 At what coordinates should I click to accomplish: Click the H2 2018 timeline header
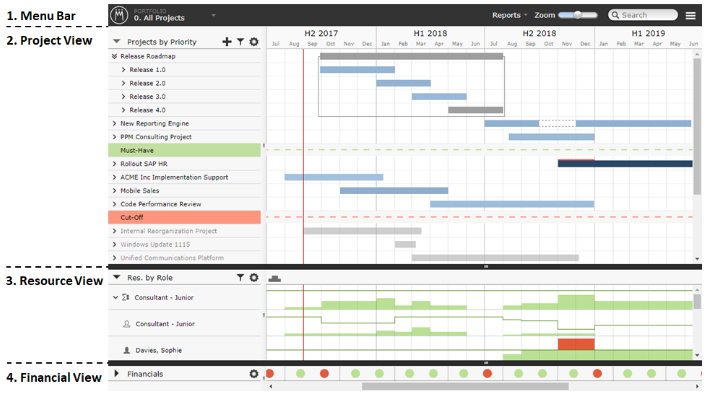[539, 33]
